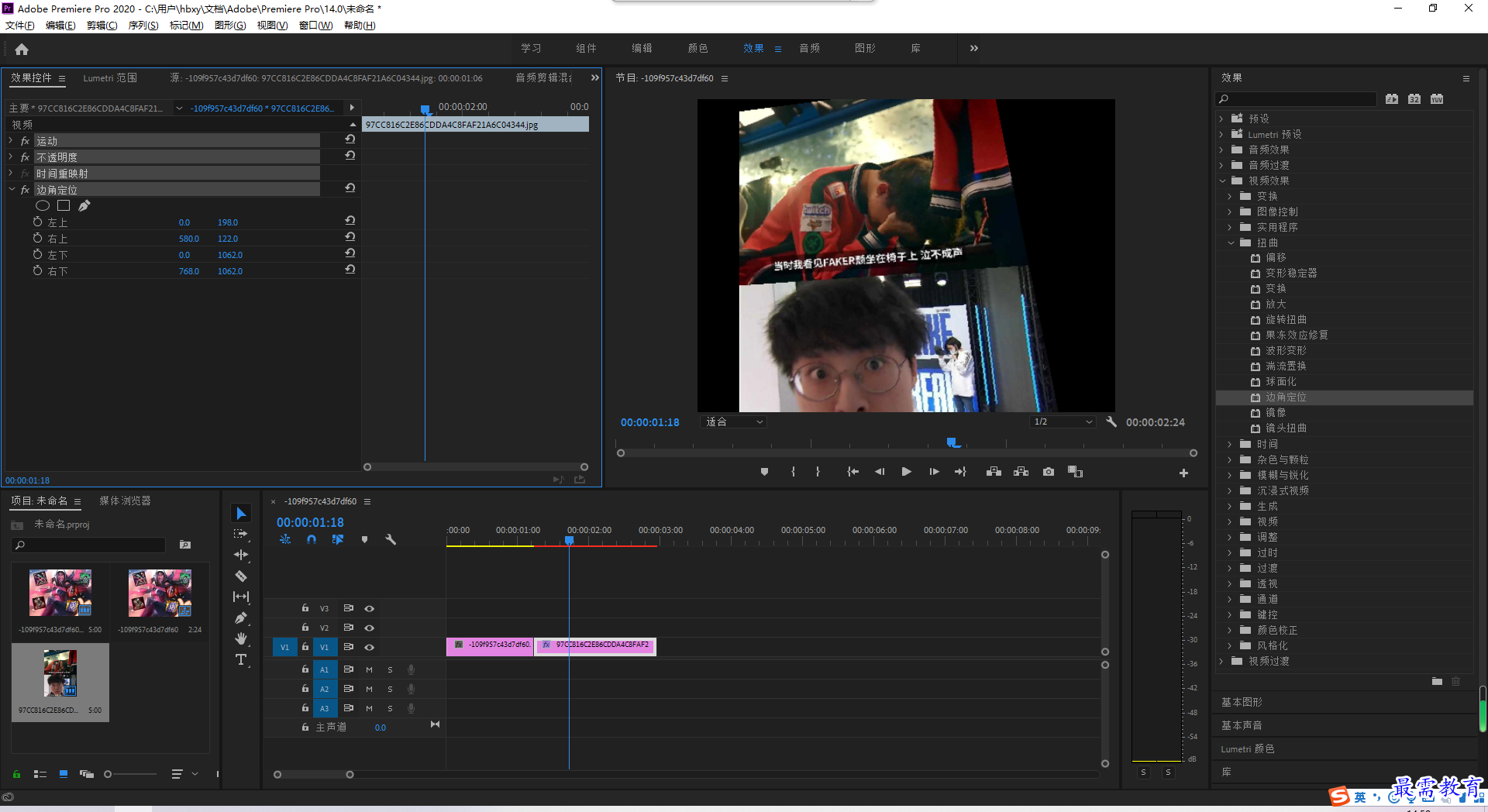Image resolution: width=1488 pixels, height=812 pixels.
Task: Toggle 右上 animation stopwatch
Action: coord(37,238)
